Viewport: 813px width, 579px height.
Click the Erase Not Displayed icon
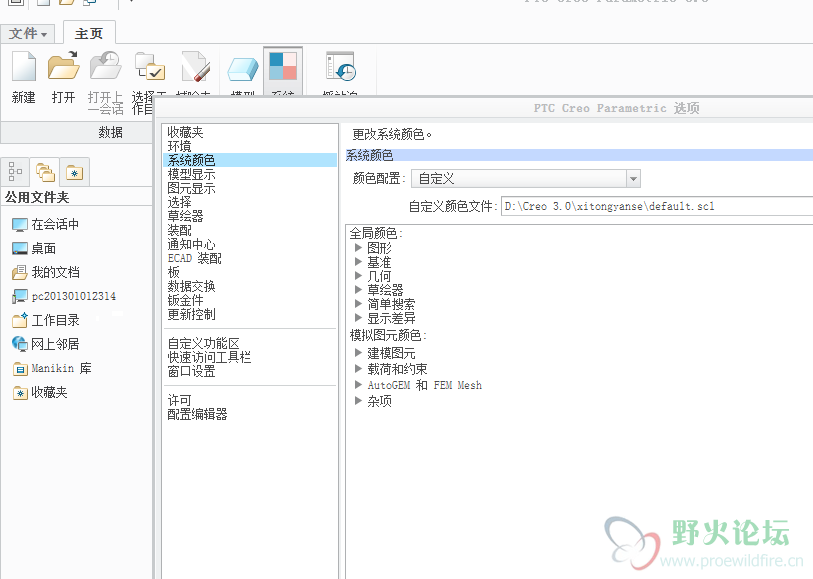tap(195, 66)
